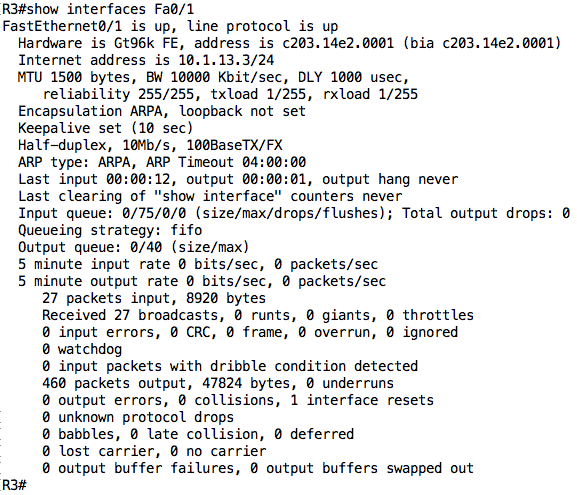Click the ARP Timeout 04:00:00 text
Screen dimensions: 577x495
(226, 162)
